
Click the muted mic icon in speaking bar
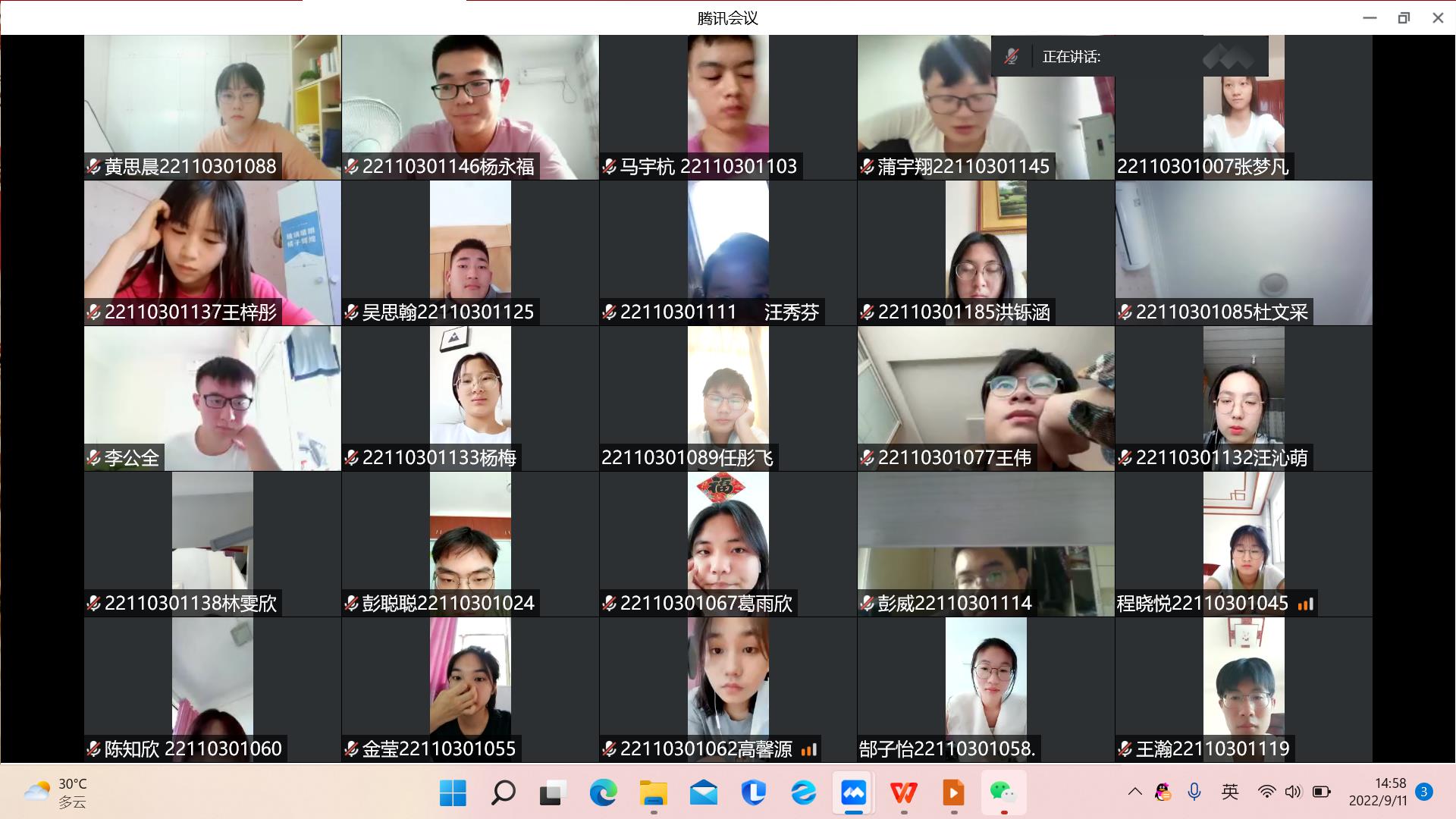click(x=1012, y=57)
